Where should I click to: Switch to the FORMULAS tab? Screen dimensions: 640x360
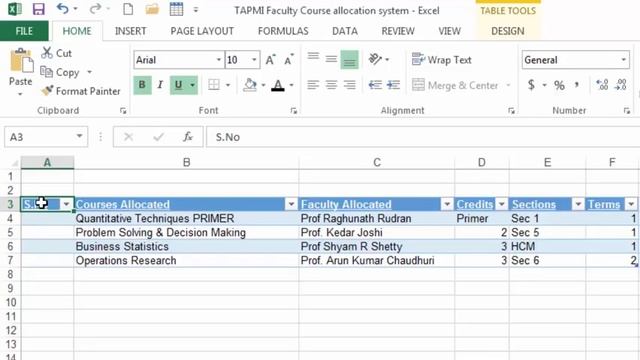tap(283, 31)
